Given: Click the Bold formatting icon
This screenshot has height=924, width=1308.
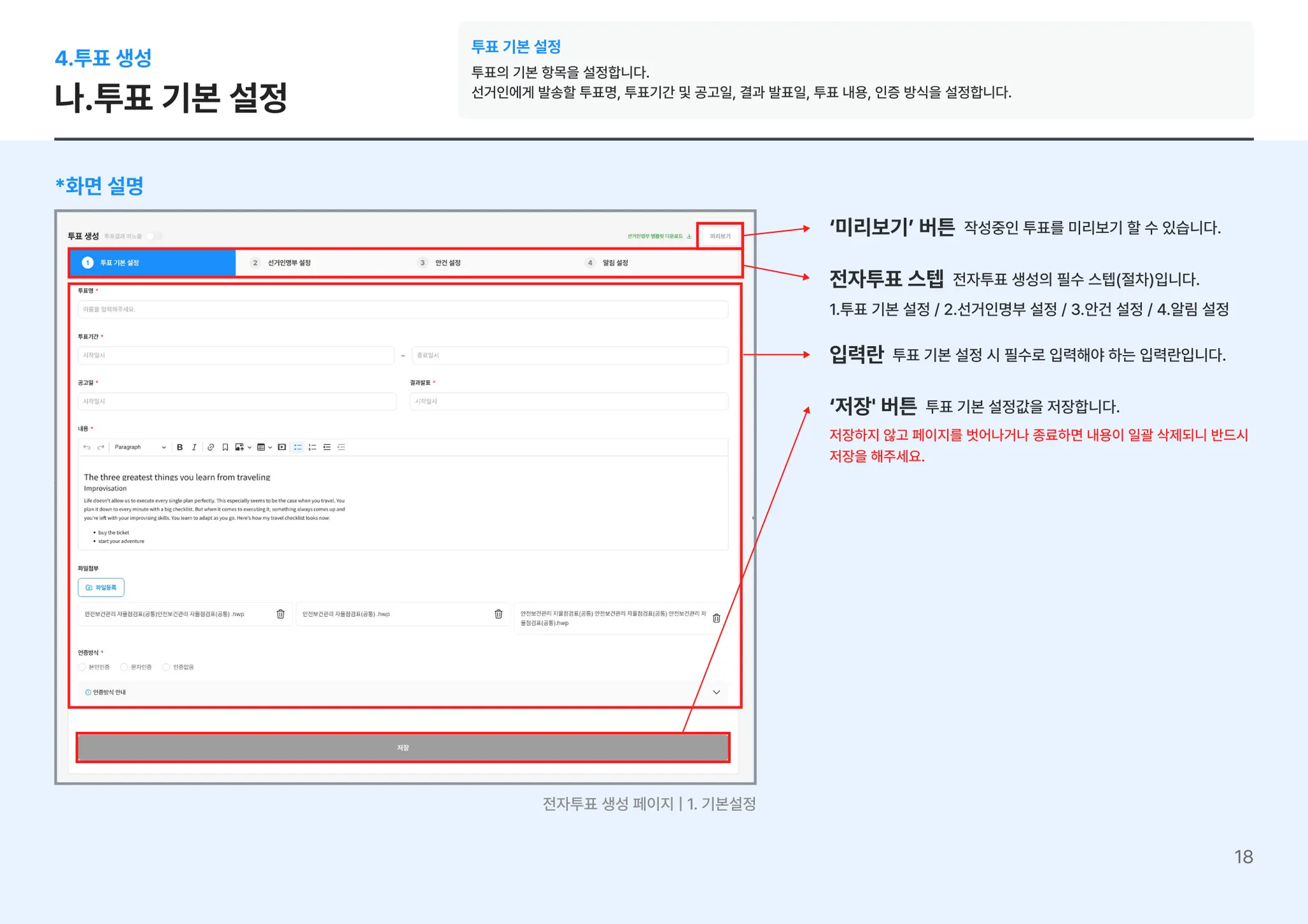Looking at the screenshot, I should 180,448.
